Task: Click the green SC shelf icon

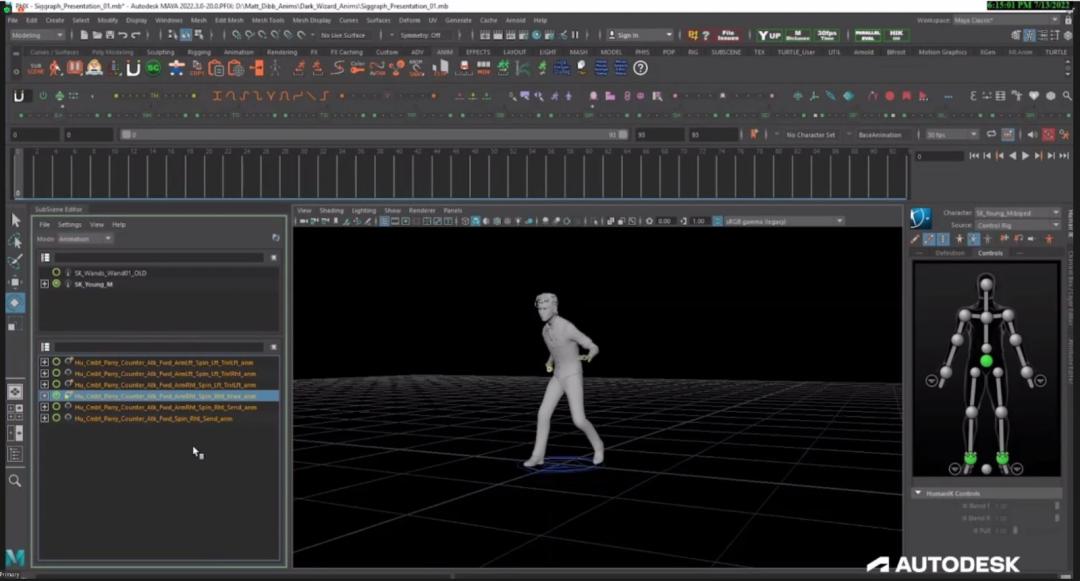Action: pyautogui.click(x=153, y=68)
